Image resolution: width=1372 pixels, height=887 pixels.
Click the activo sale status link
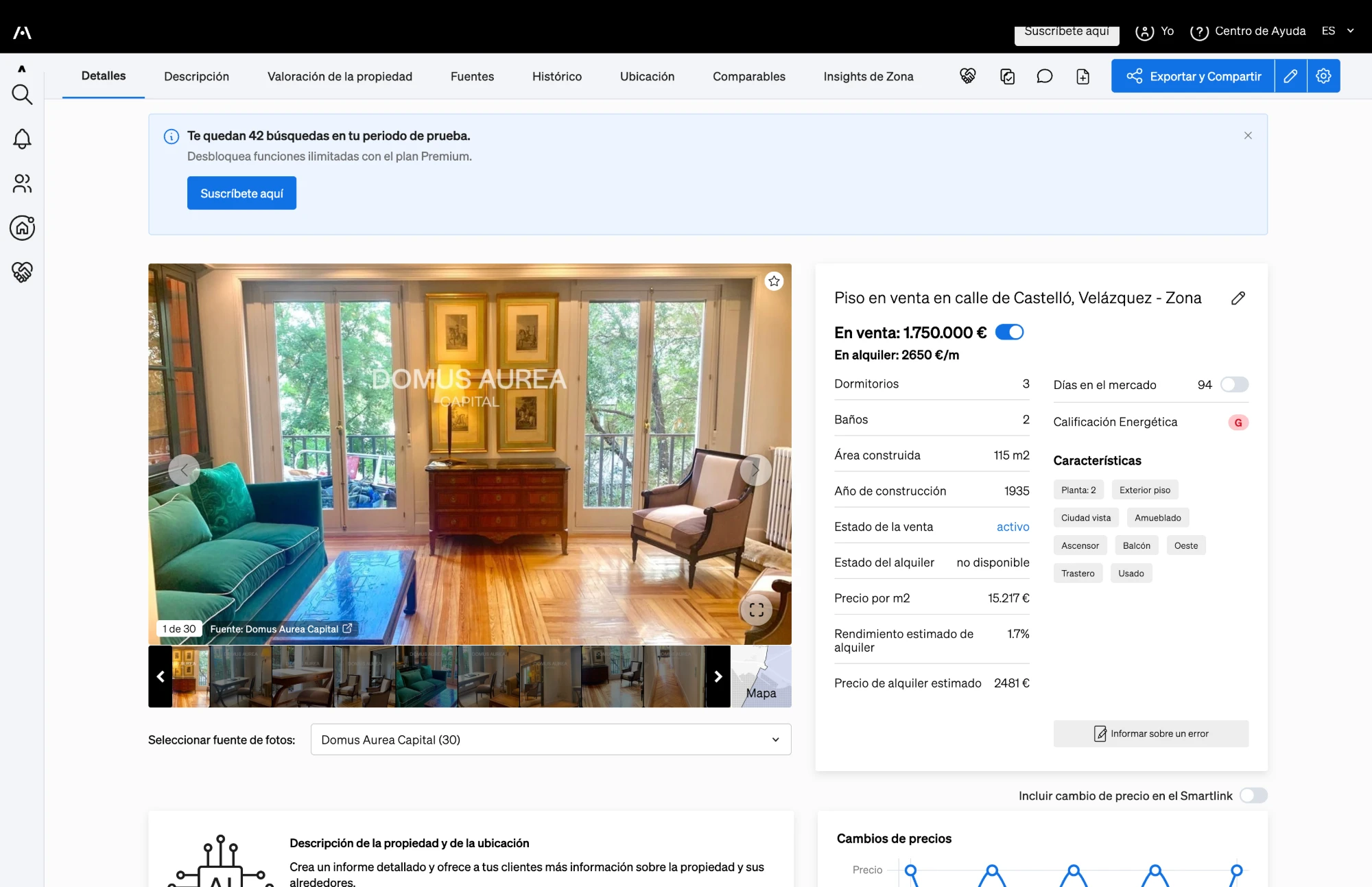coord(1013,527)
